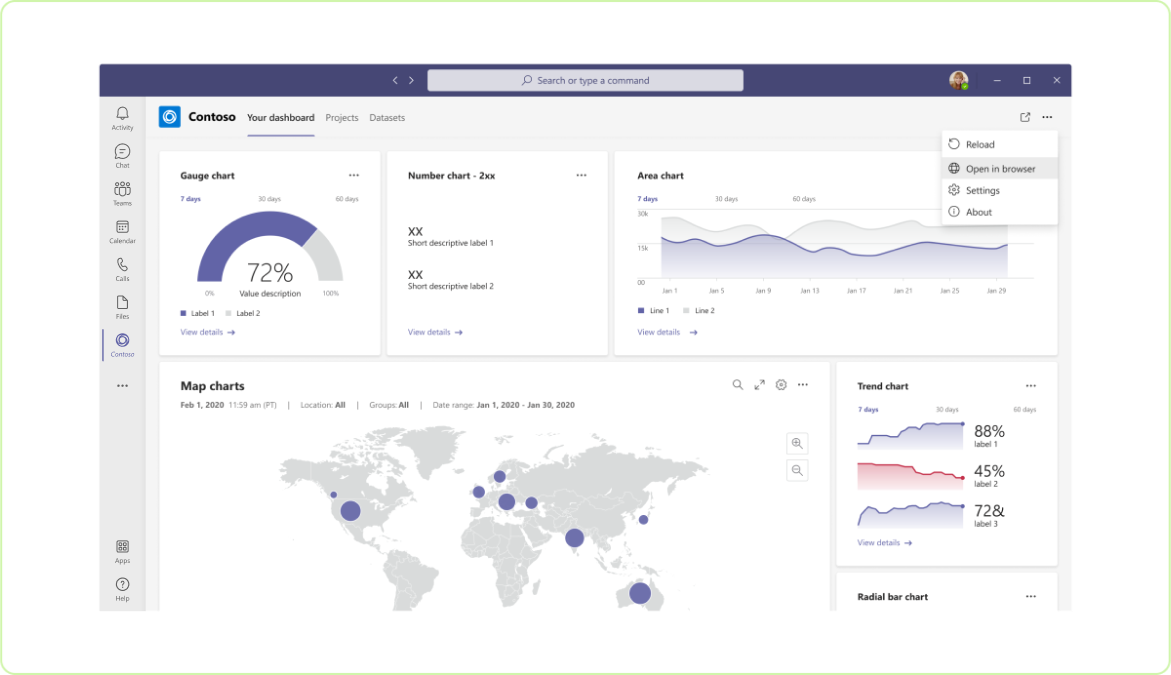This screenshot has height=675, width=1171.
Task: Choose Settings from the menu
Action: pyautogui.click(x=1000, y=190)
